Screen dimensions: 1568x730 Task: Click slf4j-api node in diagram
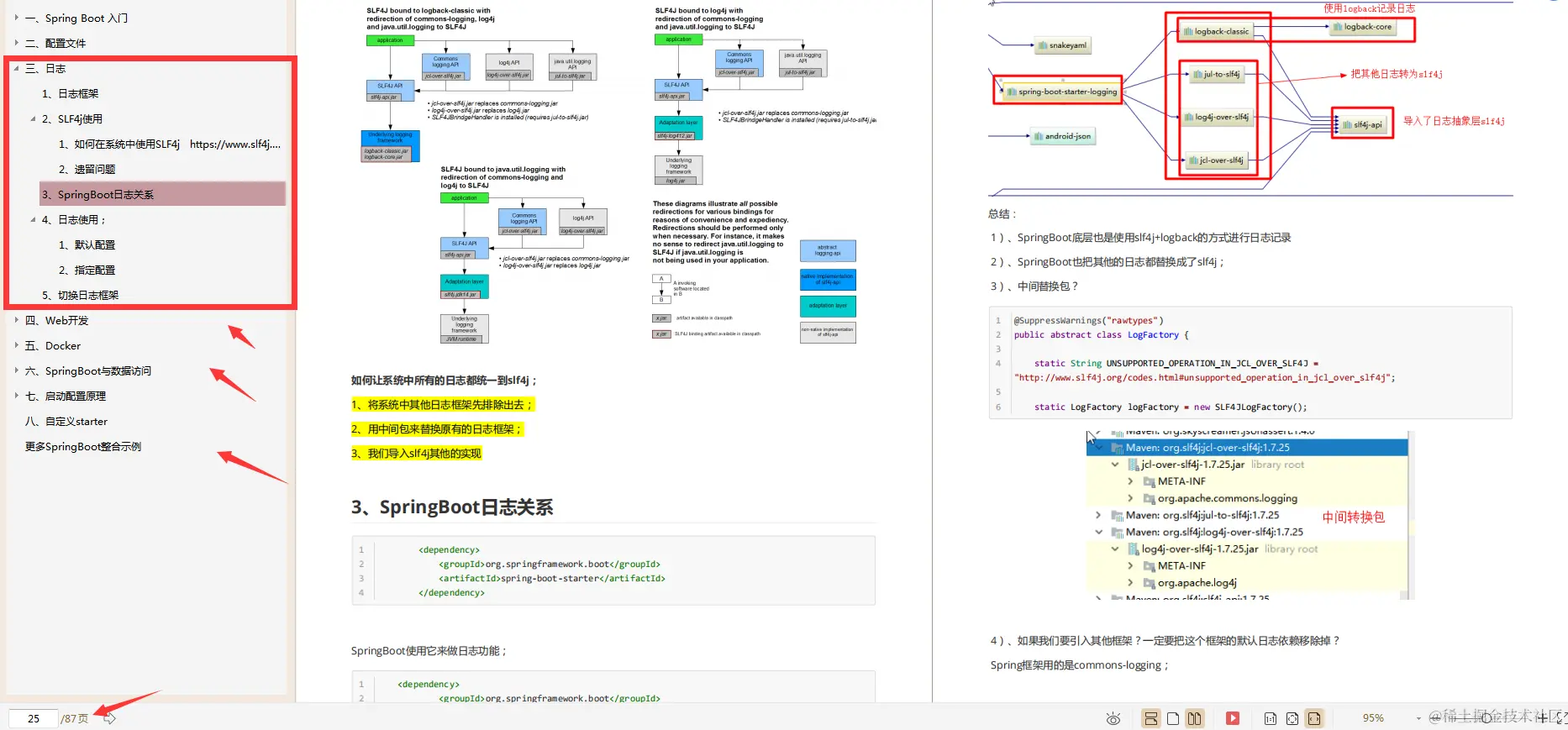tap(1362, 124)
